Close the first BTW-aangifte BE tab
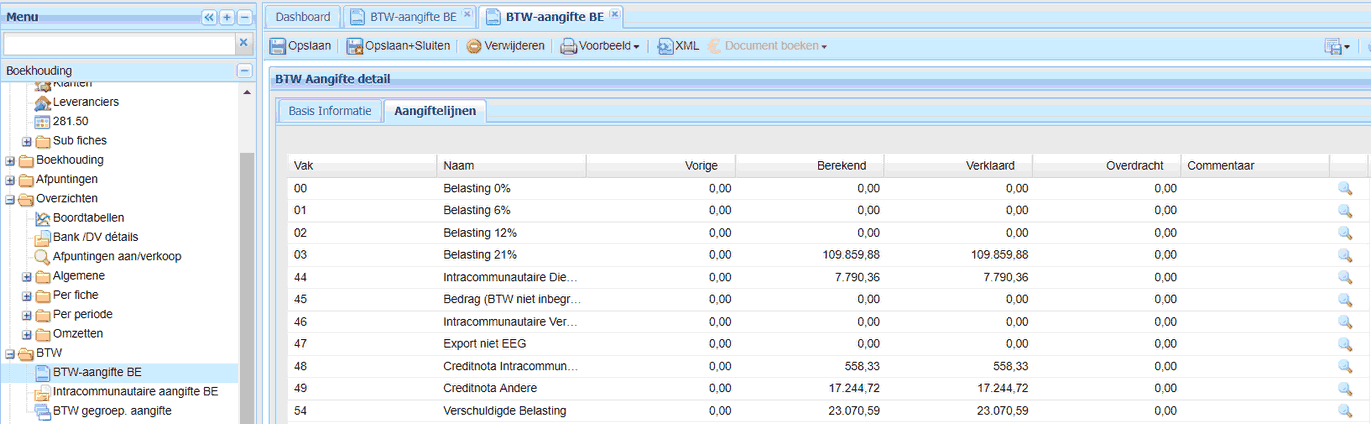Screen dimensions: 1371x424 click(467, 14)
